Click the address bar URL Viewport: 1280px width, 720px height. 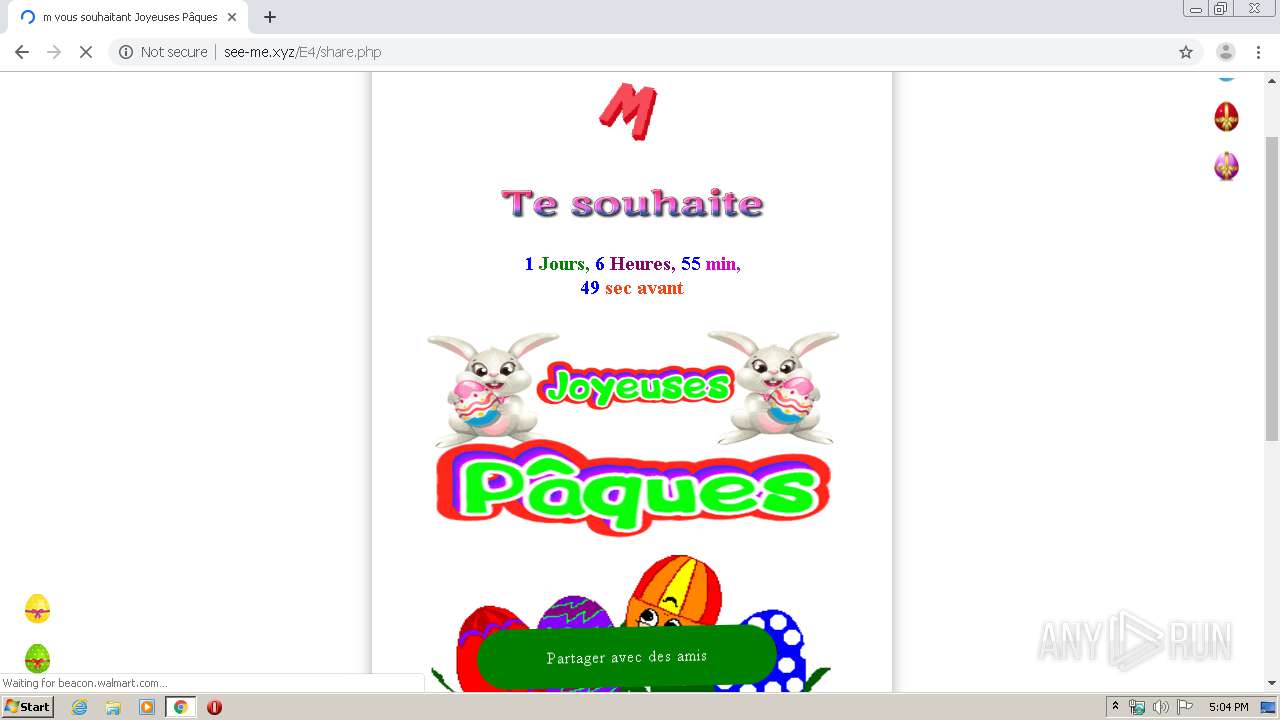click(x=303, y=52)
